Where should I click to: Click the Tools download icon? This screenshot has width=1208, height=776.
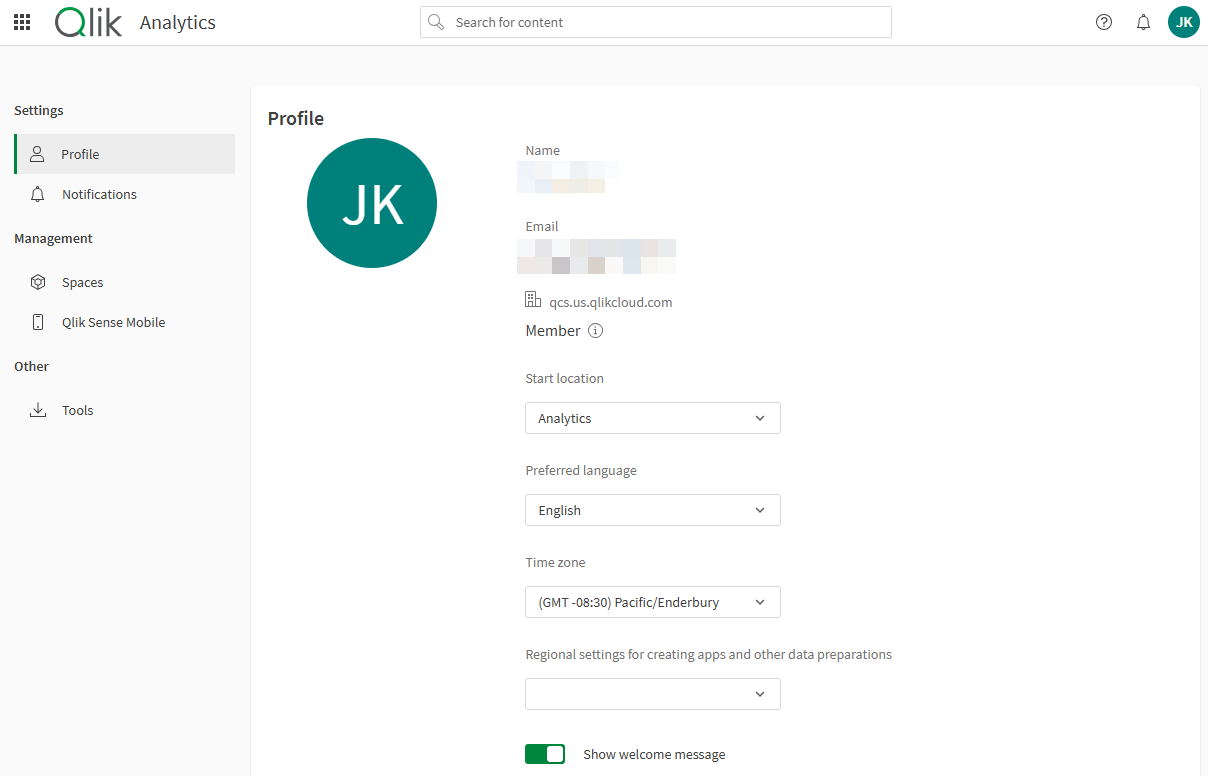coord(37,409)
